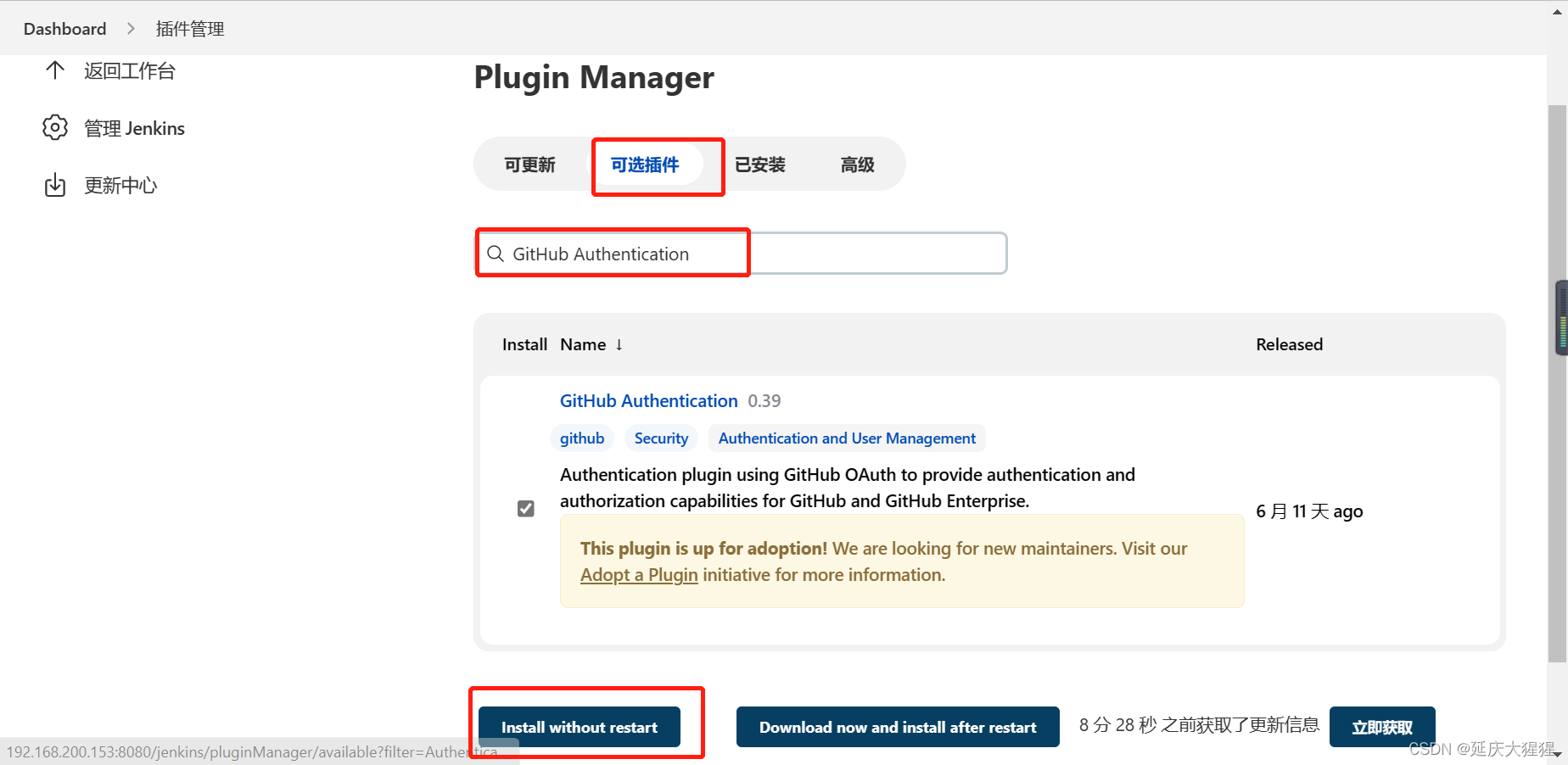
Task: Click the Install column header
Action: 524,344
